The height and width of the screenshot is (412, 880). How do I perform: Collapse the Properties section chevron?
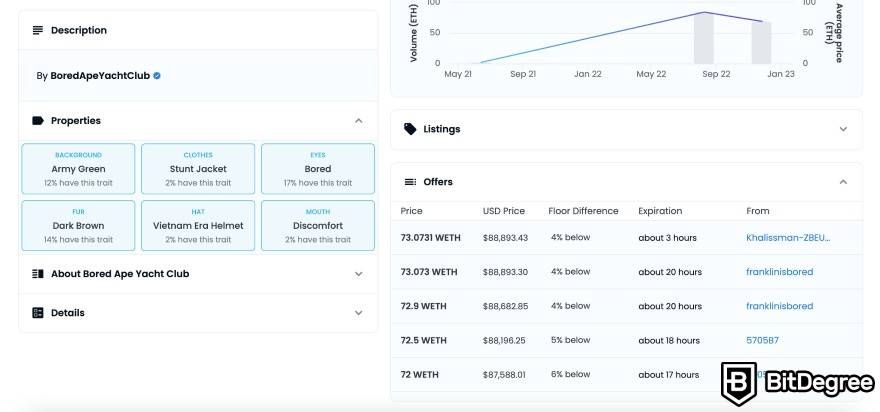tap(359, 121)
